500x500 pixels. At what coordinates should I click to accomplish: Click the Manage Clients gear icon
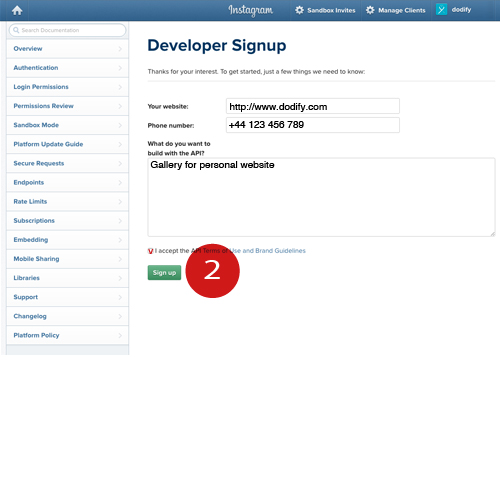[370, 10]
